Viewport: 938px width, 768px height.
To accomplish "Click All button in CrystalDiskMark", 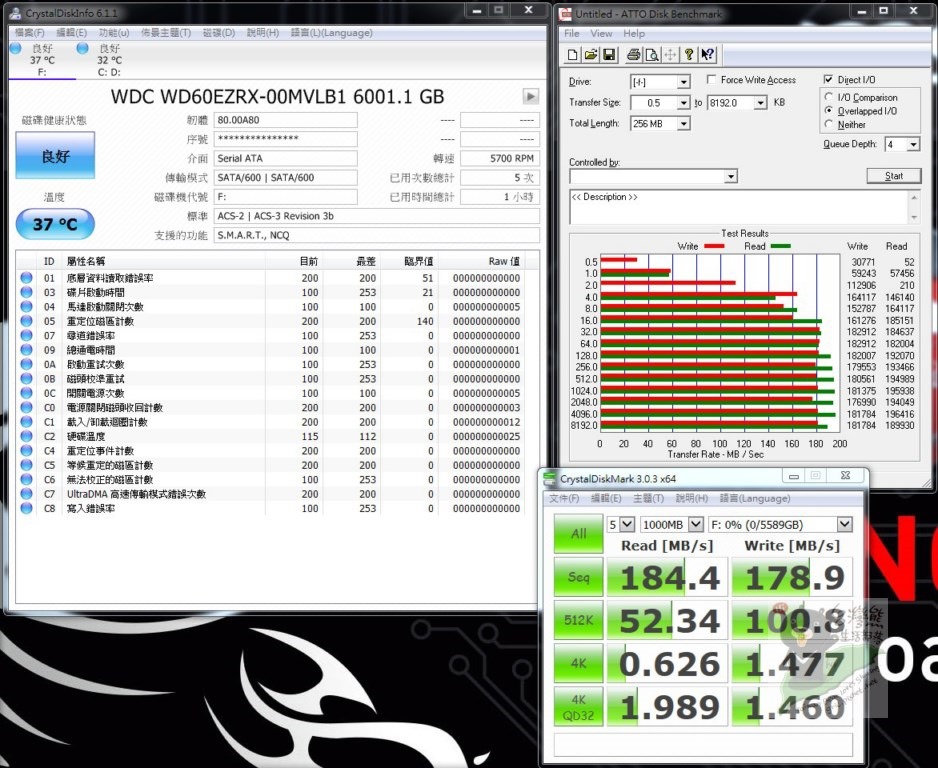I will click(578, 534).
